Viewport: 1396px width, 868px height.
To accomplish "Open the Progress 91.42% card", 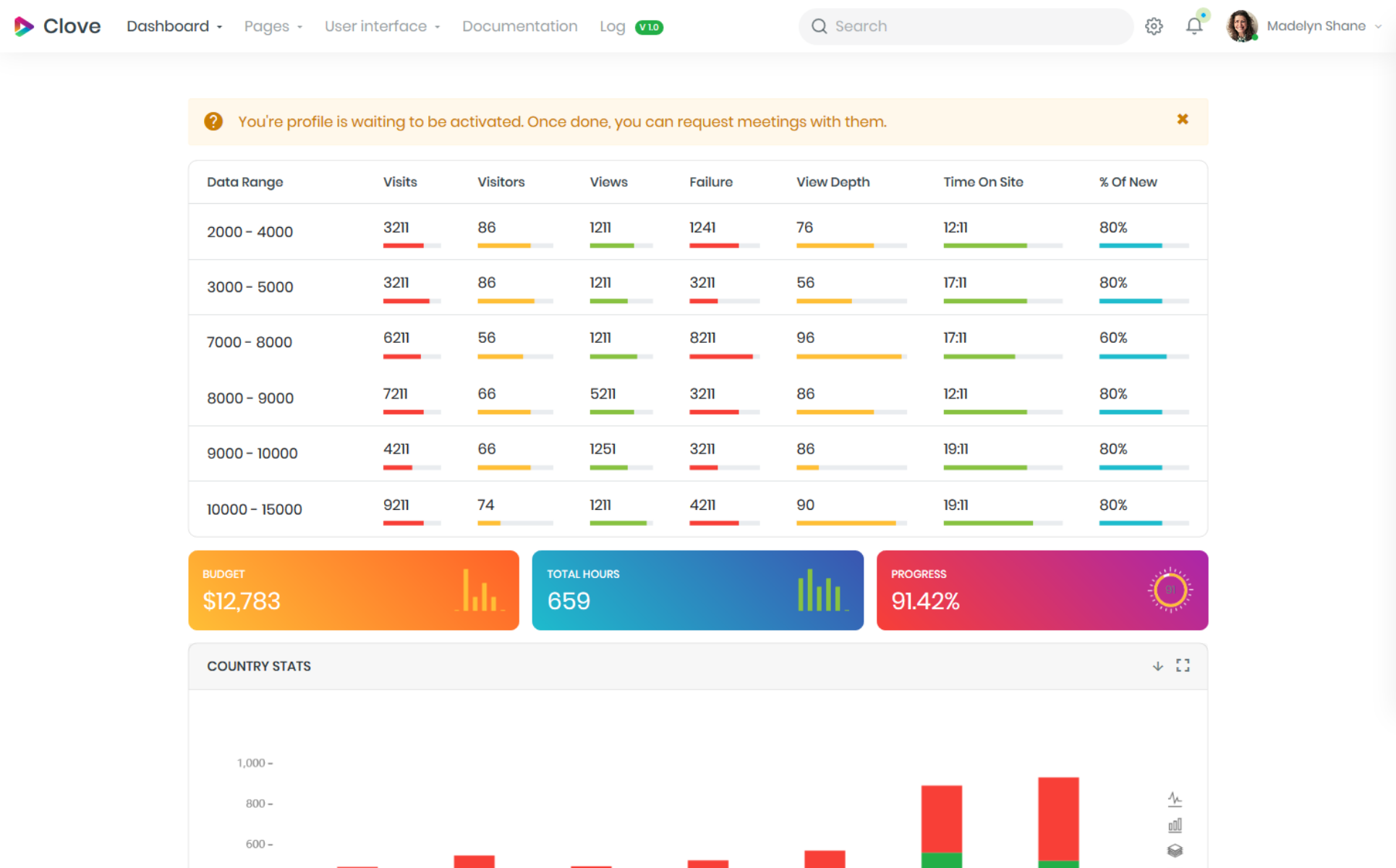I will click(1042, 590).
